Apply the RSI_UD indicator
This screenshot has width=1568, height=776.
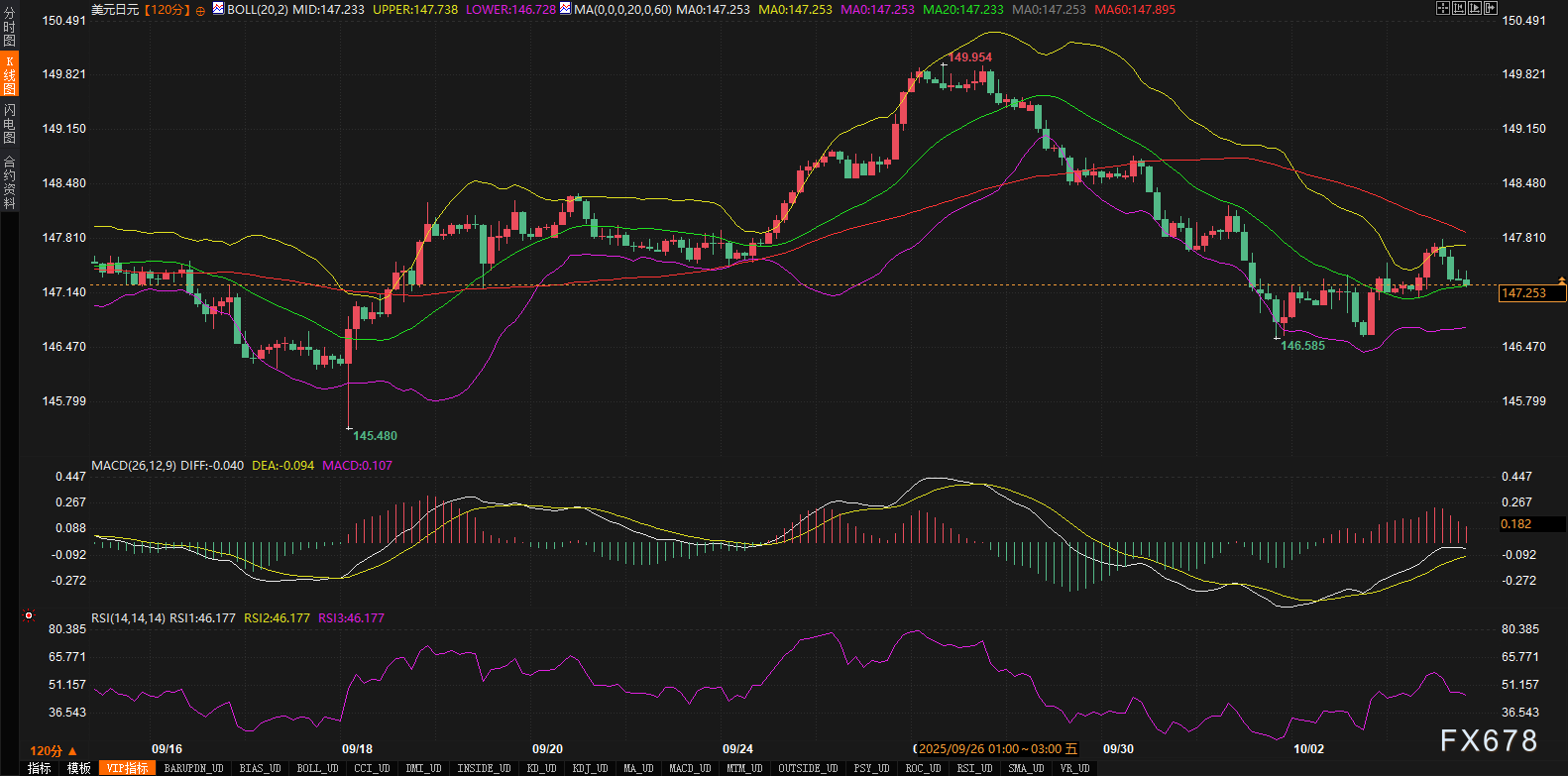[973, 768]
